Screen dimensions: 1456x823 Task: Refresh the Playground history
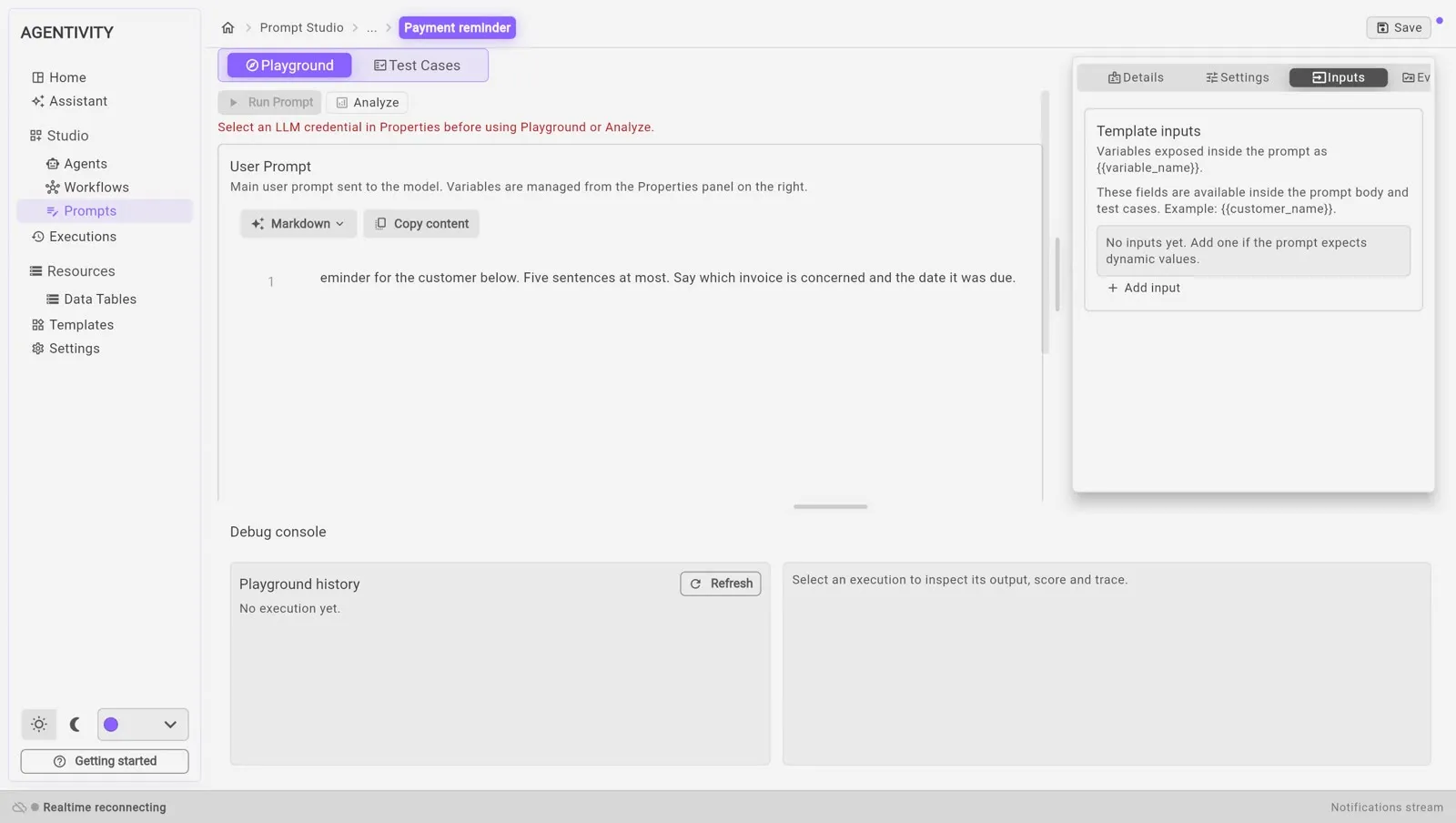(721, 584)
